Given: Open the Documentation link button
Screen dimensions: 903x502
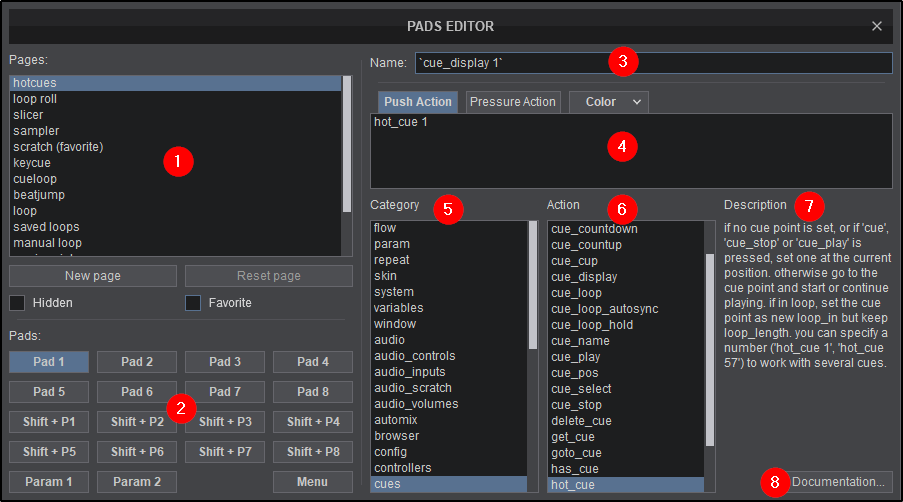Looking at the screenshot, I should (837, 482).
